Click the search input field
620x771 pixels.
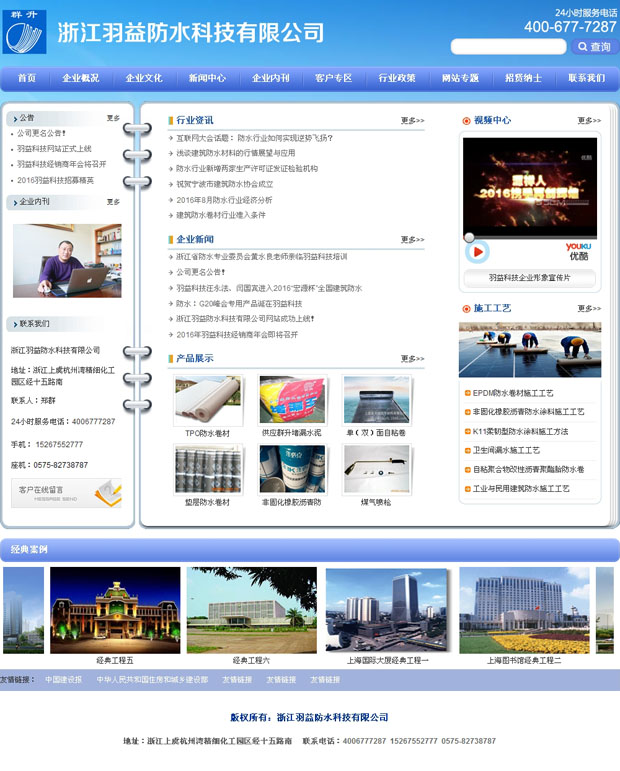508,47
